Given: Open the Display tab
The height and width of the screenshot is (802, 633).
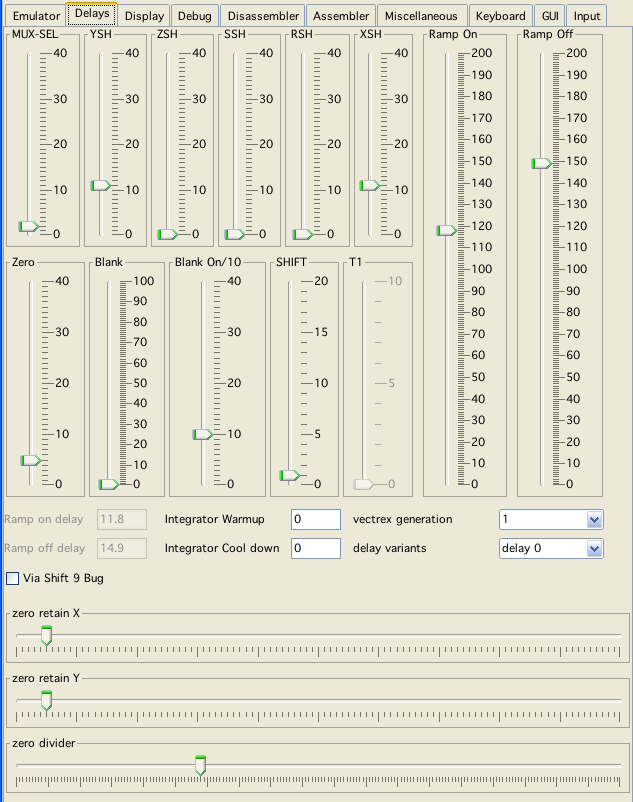Looking at the screenshot, I should pyautogui.click(x=144, y=16).
